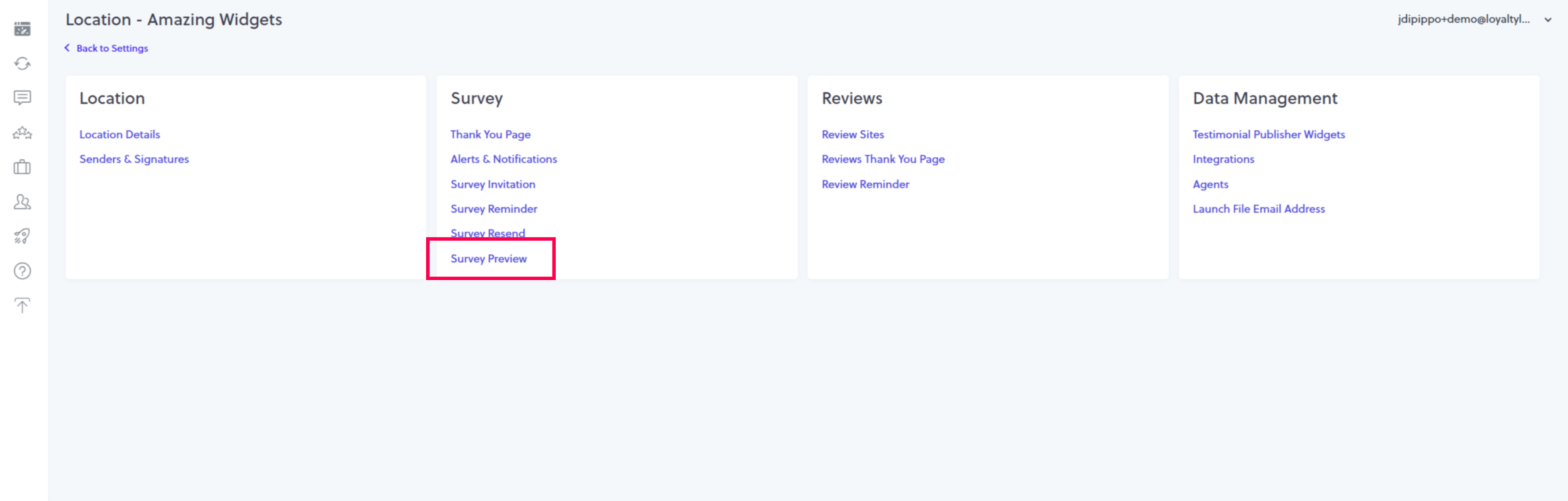
Task: Open the Review Sites page
Action: [x=852, y=135]
